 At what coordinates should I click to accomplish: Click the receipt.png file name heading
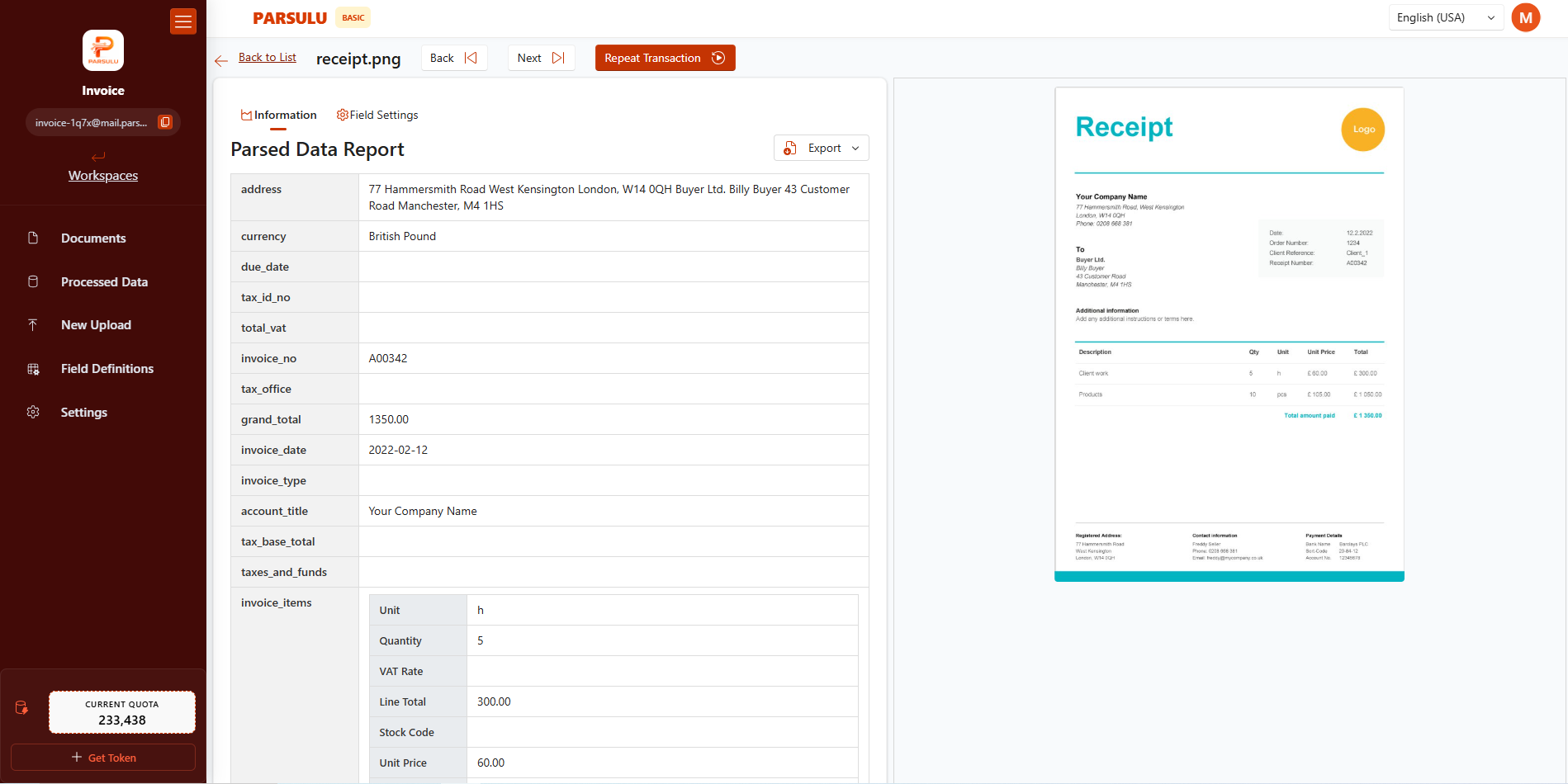coord(358,59)
